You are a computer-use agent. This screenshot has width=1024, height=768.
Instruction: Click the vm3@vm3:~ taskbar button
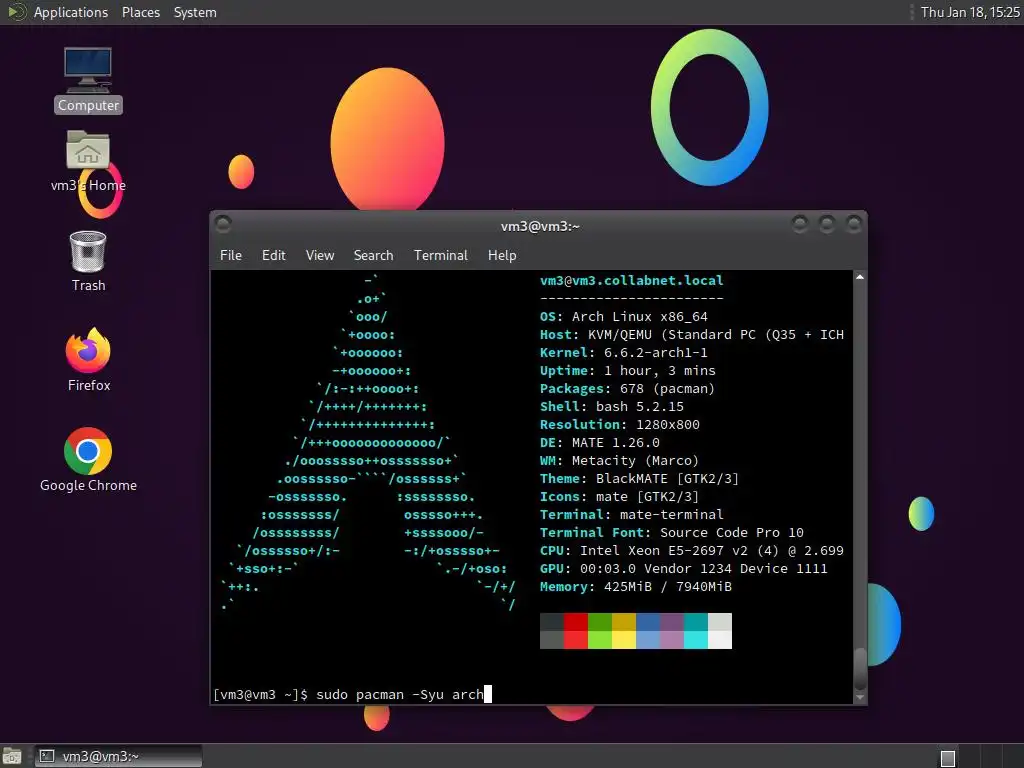pyautogui.click(x=118, y=756)
